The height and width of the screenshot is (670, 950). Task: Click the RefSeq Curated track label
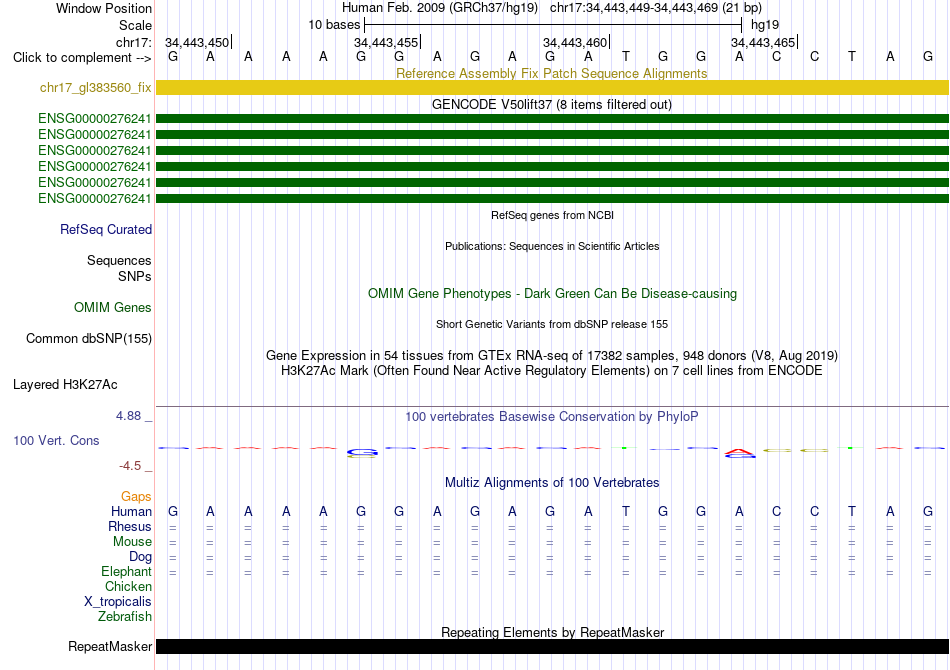coord(105,229)
